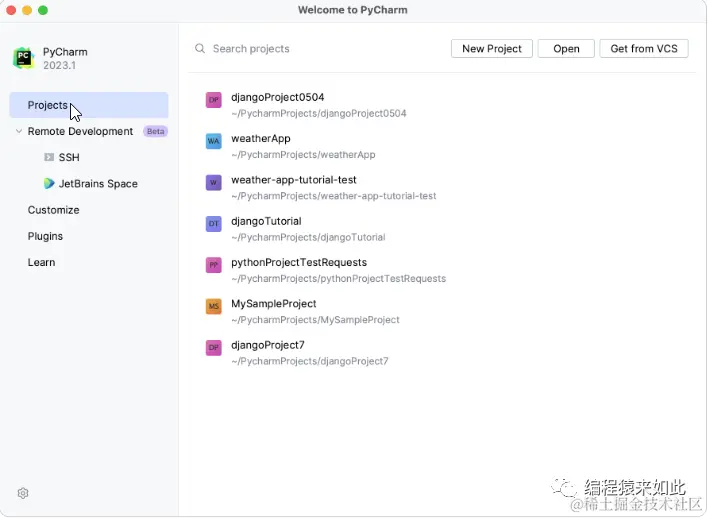Click the weather-app-tutorial-test W icon
Viewport: 708px width, 518px height.
214,182
